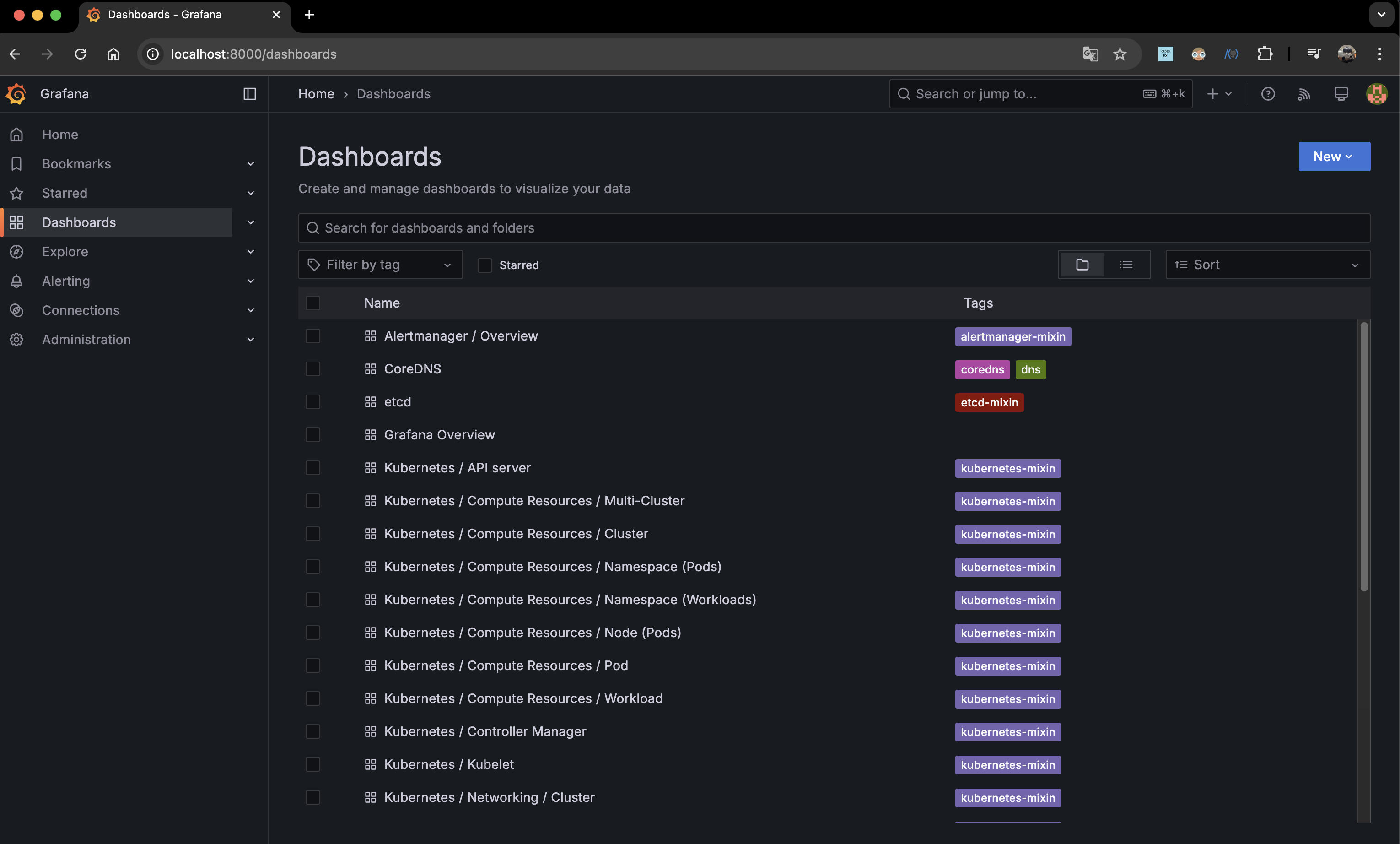Check the select-all checkbox in header
The height and width of the screenshot is (844, 1400).
pos(312,303)
